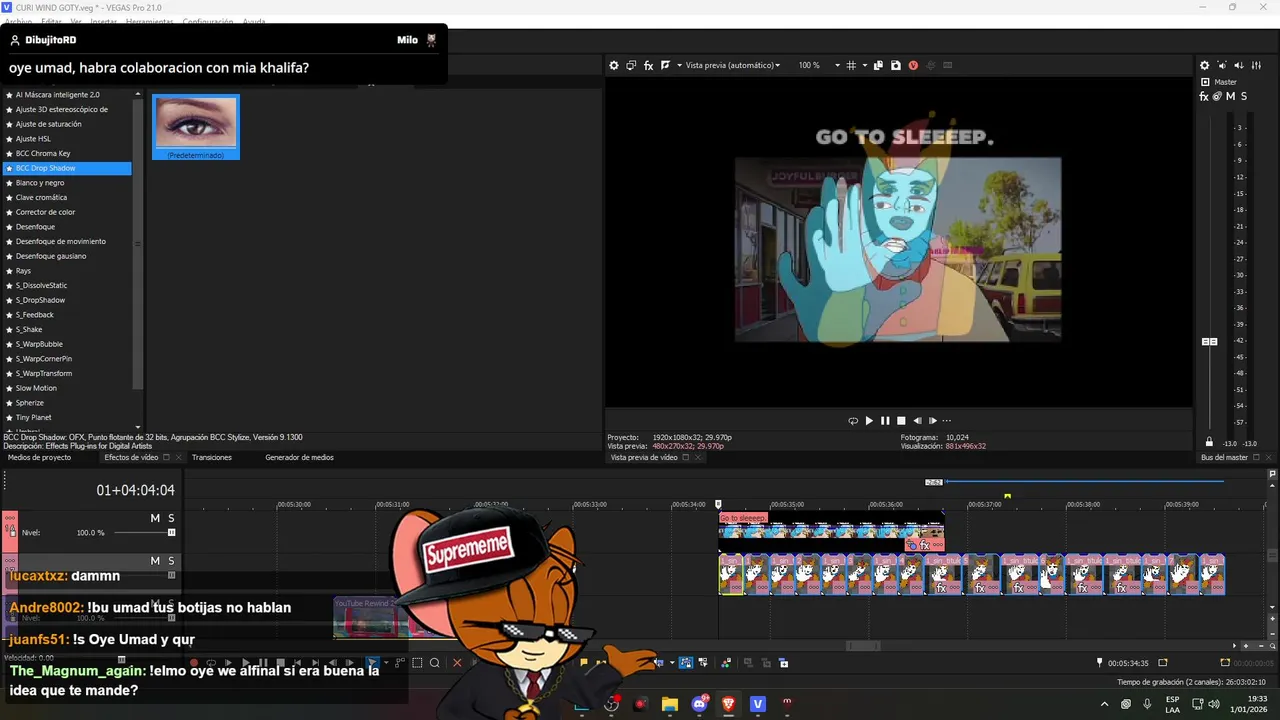1280x720 pixels.
Task: Click the red V icon in preview toolbar
Action: [x=913, y=65]
